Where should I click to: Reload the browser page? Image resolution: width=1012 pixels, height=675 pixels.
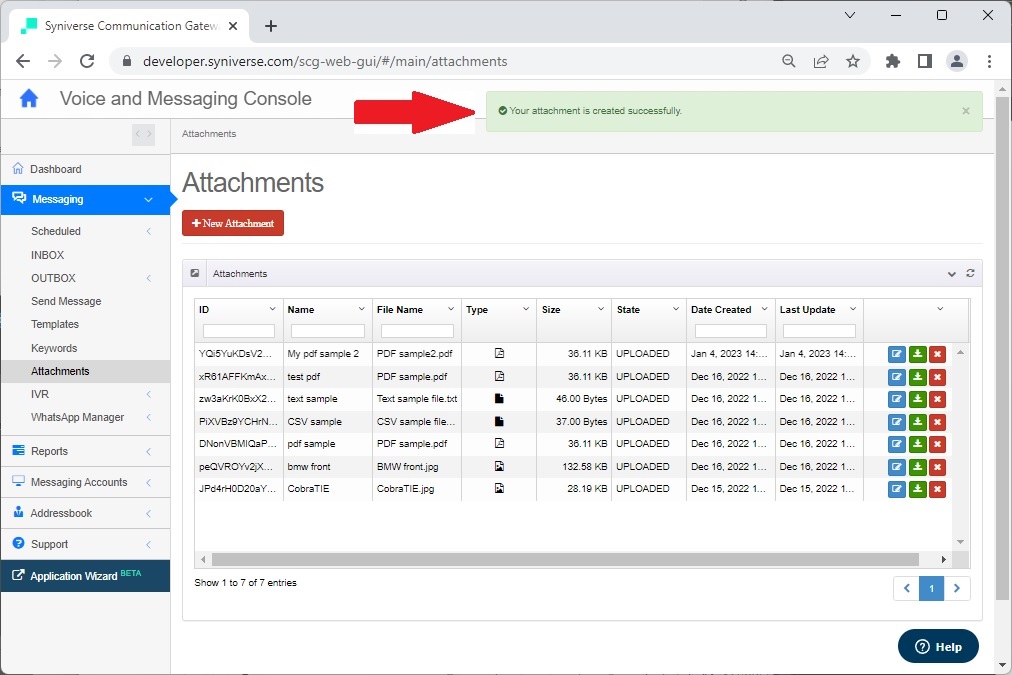87,61
